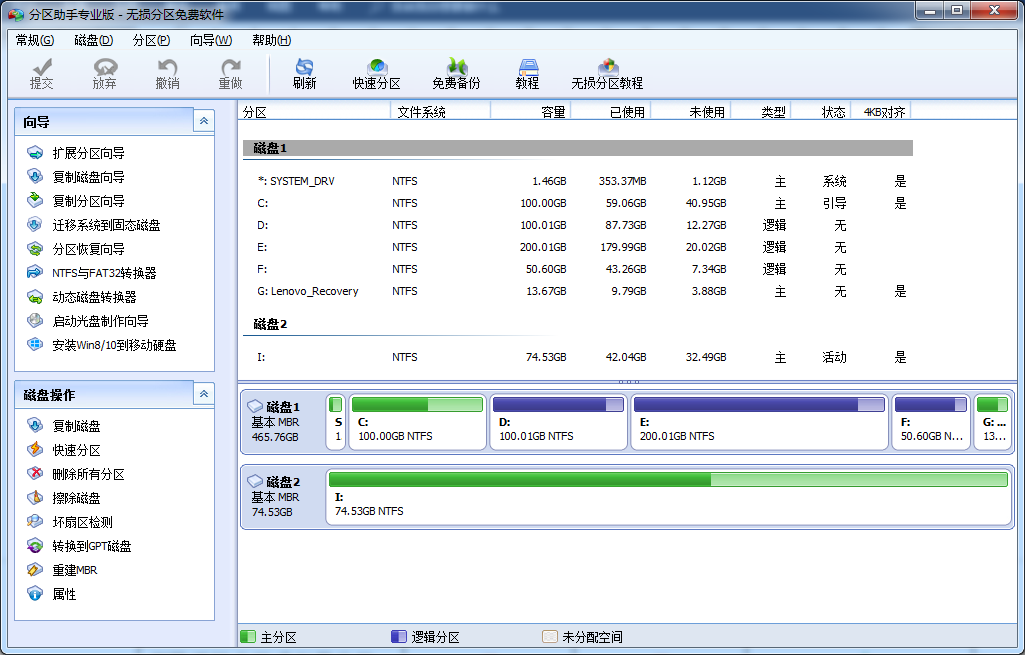Open the 帮助(H) menu

(x=271, y=40)
